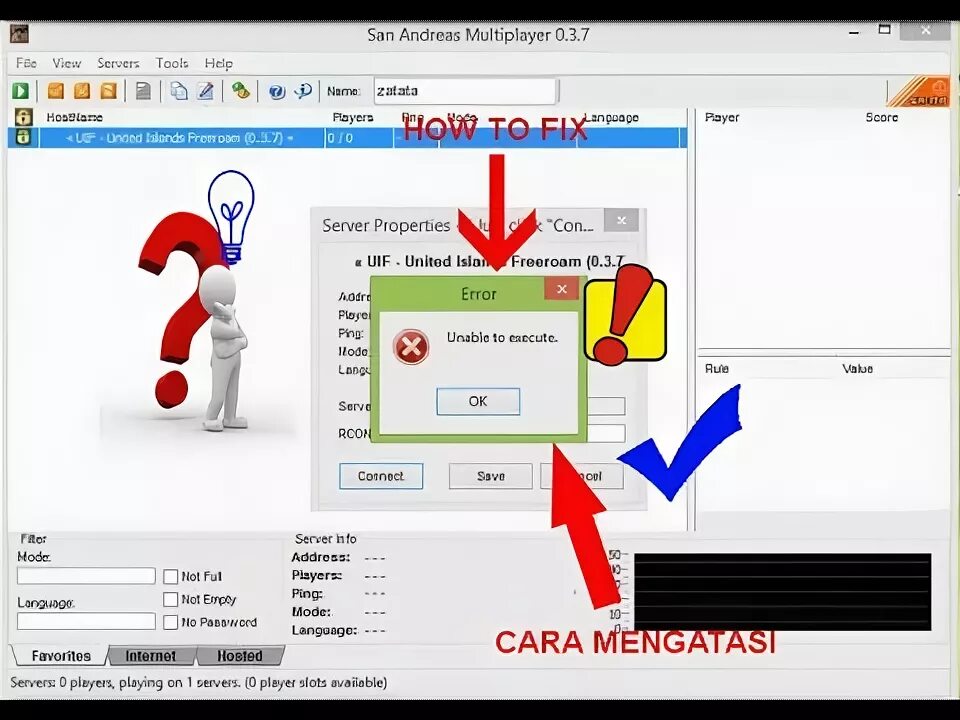The height and width of the screenshot is (720, 960).
Task: Click the first orange Add Server icon
Action: (56, 91)
